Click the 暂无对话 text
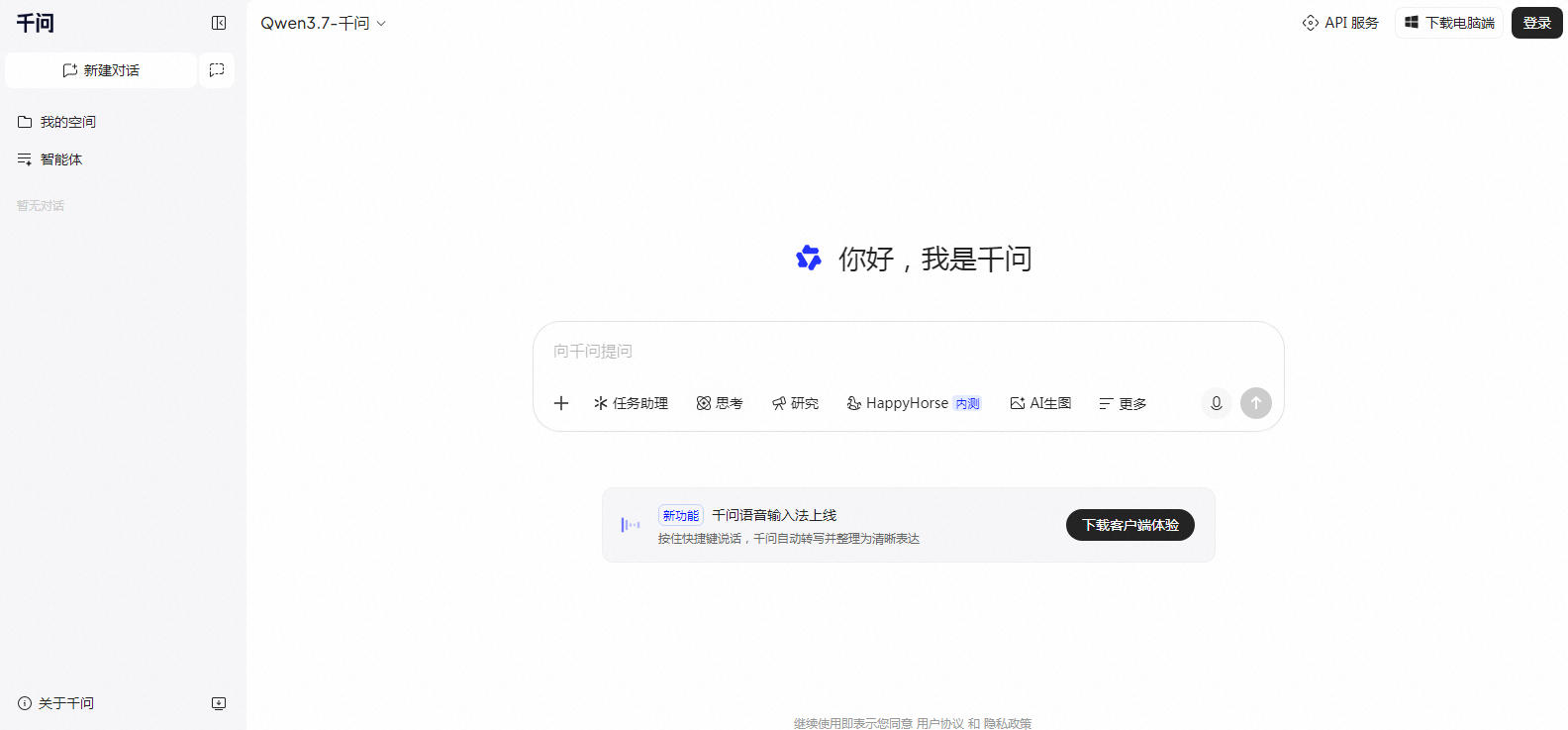This screenshot has width=1568, height=730. click(x=41, y=206)
